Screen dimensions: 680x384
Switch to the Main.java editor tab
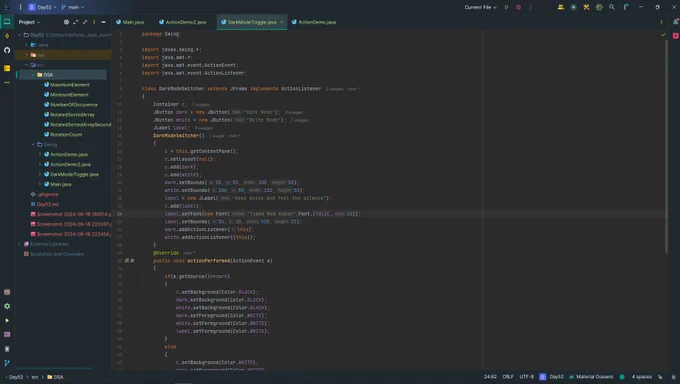[130, 22]
